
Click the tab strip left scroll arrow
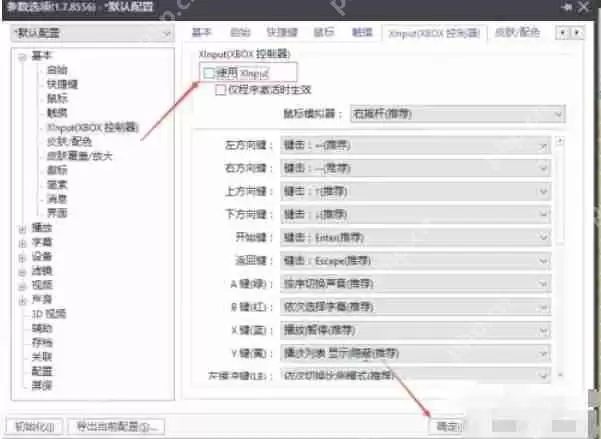click(562, 33)
